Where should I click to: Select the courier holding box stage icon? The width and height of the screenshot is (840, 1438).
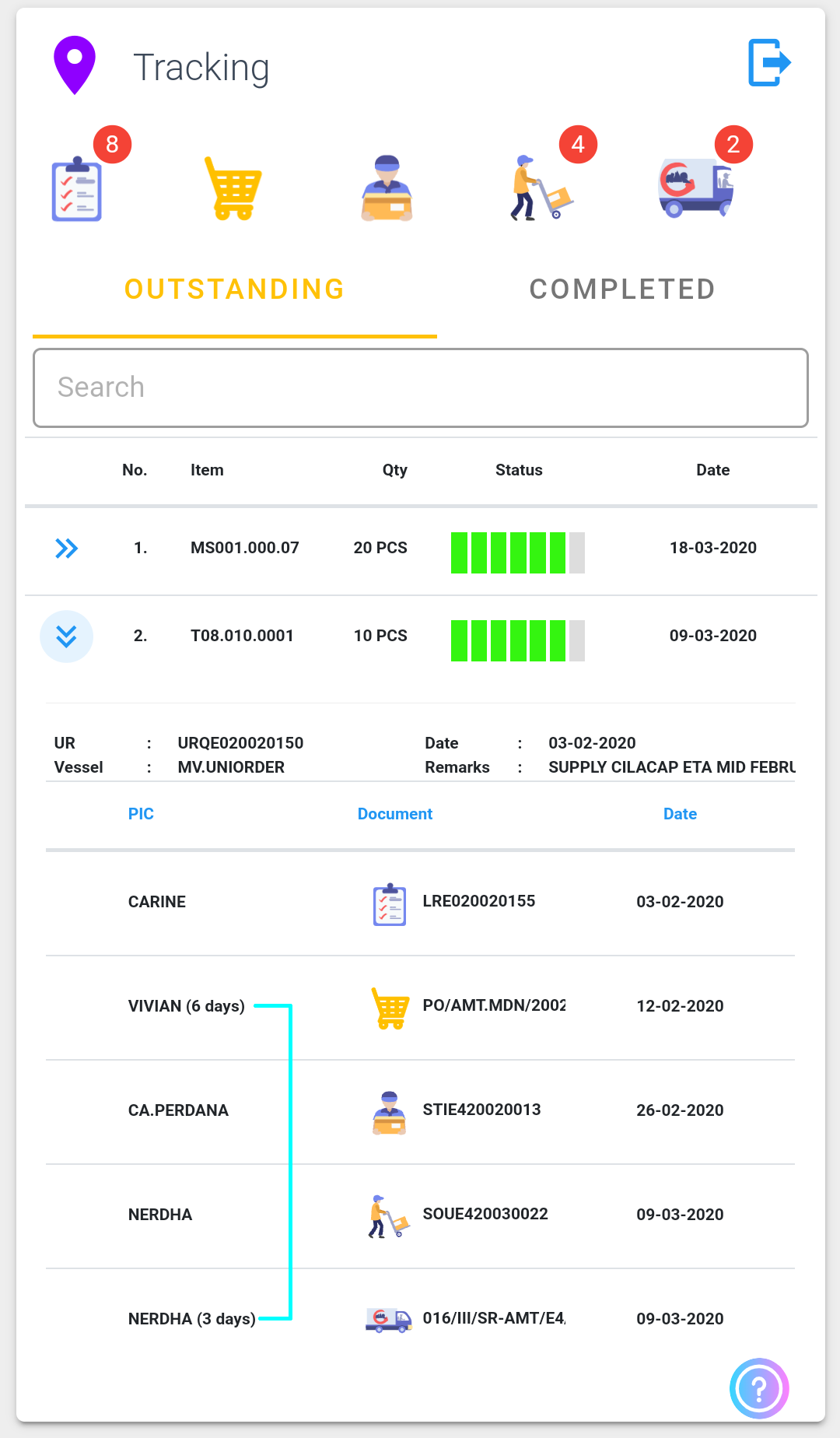point(387,189)
